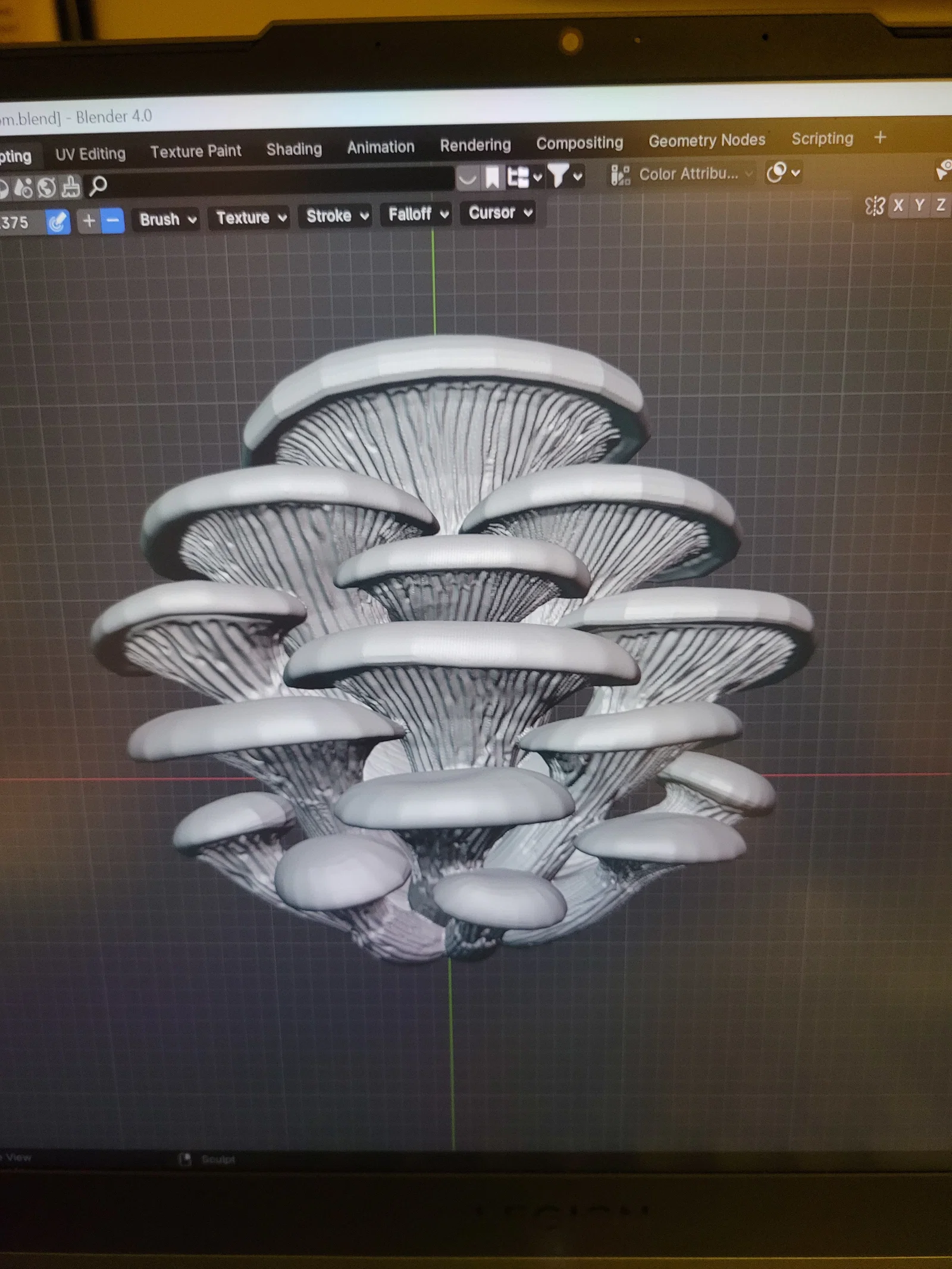Image resolution: width=952 pixels, height=1269 pixels.
Task: Open the Shading workspace tab
Action: click(x=294, y=149)
